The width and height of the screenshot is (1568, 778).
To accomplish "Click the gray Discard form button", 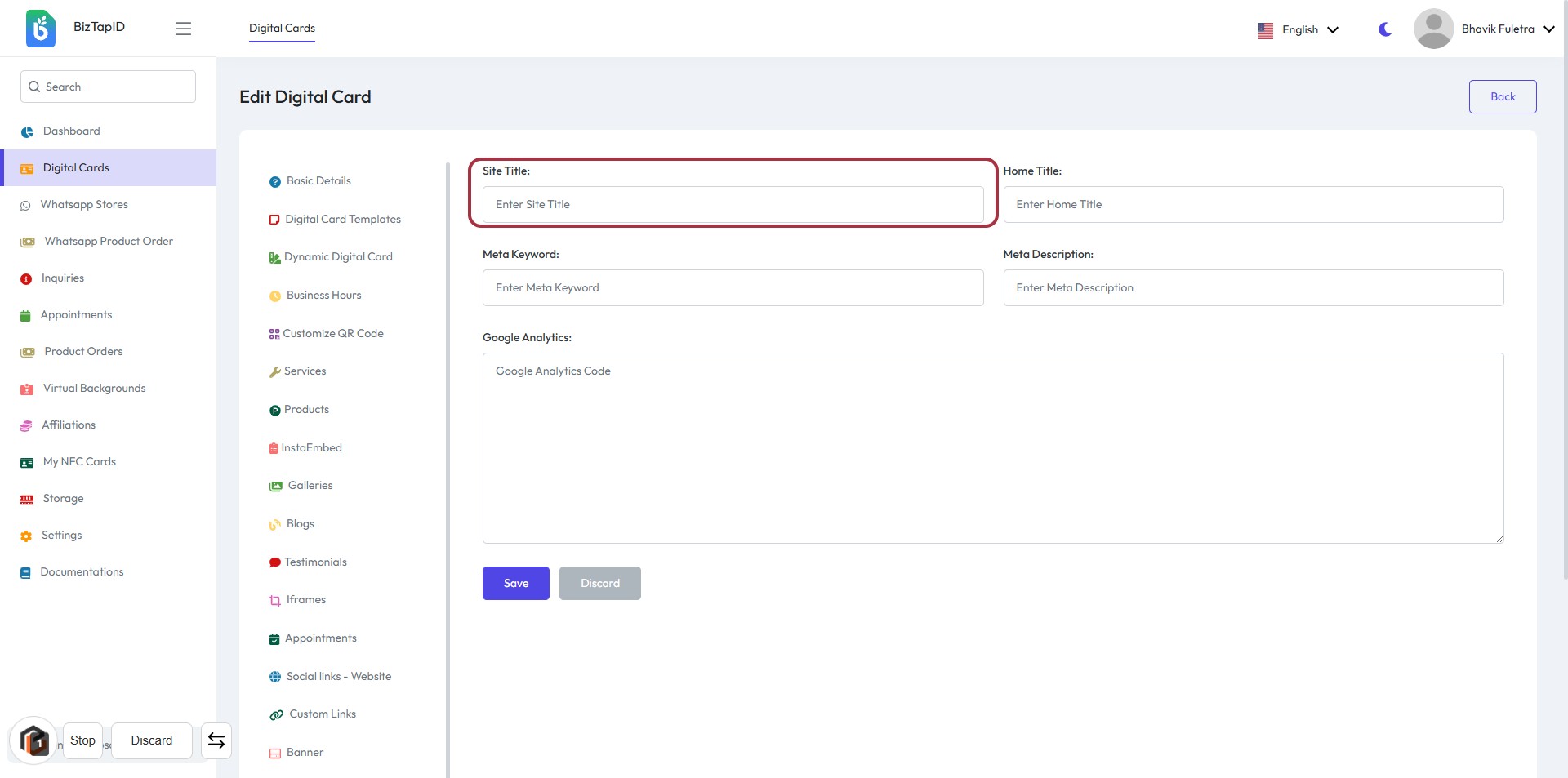I will (599, 583).
